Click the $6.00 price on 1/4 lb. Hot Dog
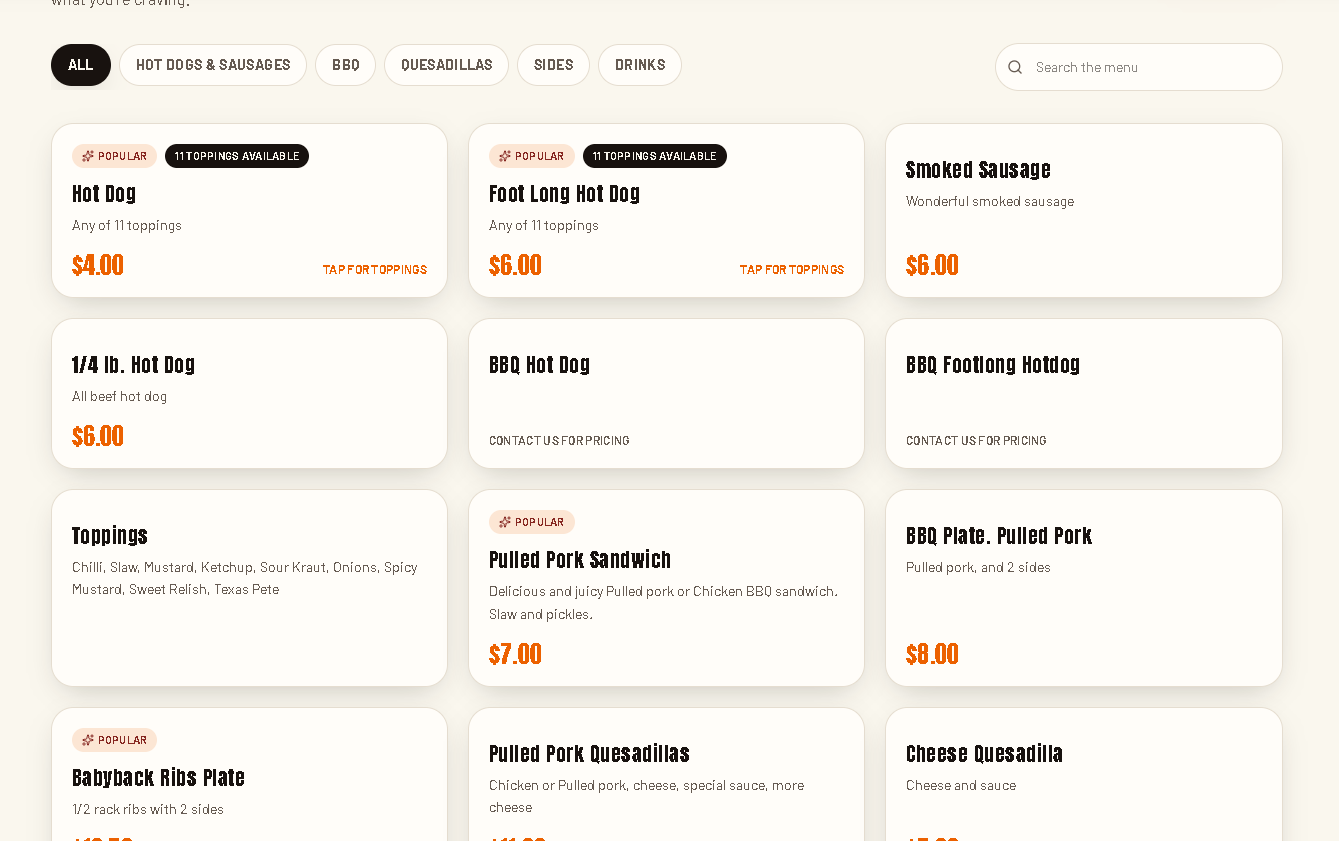 click(98, 437)
